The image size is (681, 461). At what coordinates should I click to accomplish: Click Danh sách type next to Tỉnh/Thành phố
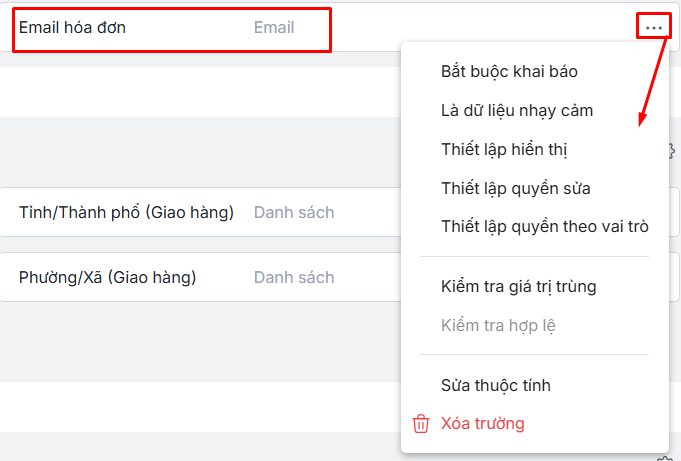(x=294, y=212)
